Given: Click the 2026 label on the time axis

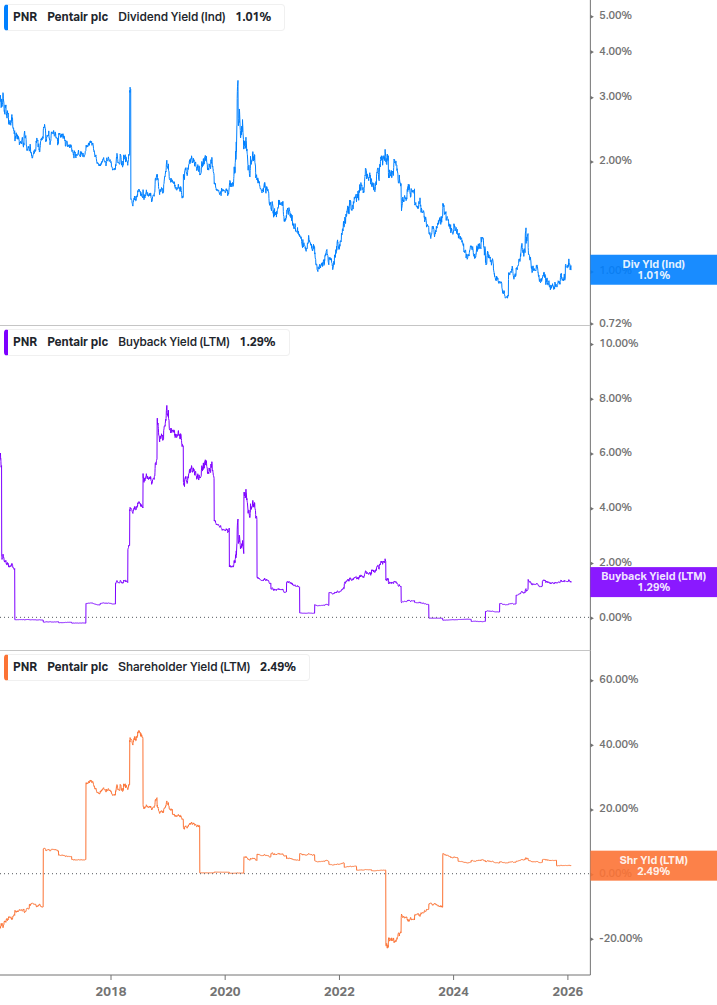Looking at the screenshot, I should click(x=567, y=992).
